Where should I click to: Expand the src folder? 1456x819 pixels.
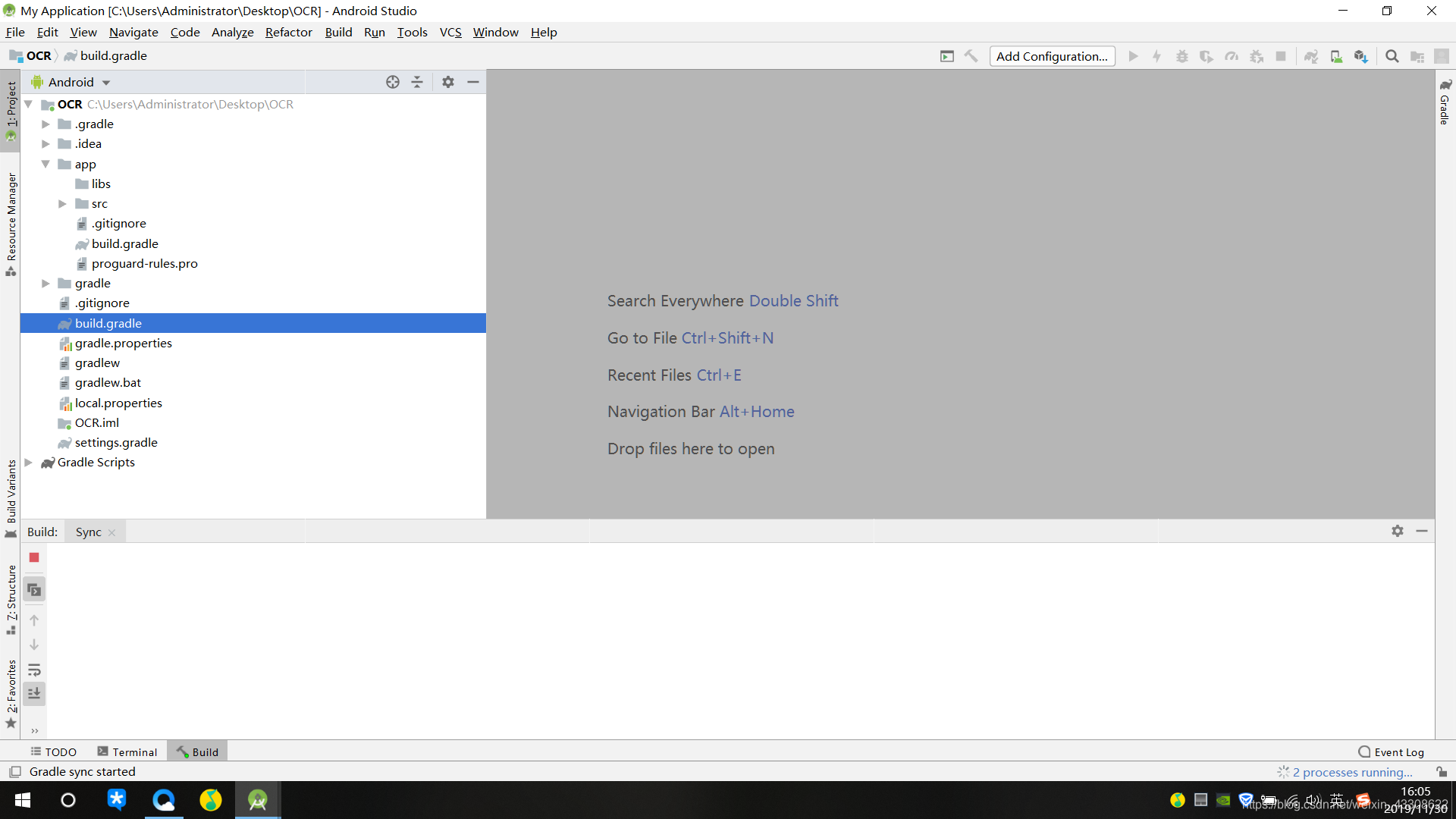pos(62,203)
